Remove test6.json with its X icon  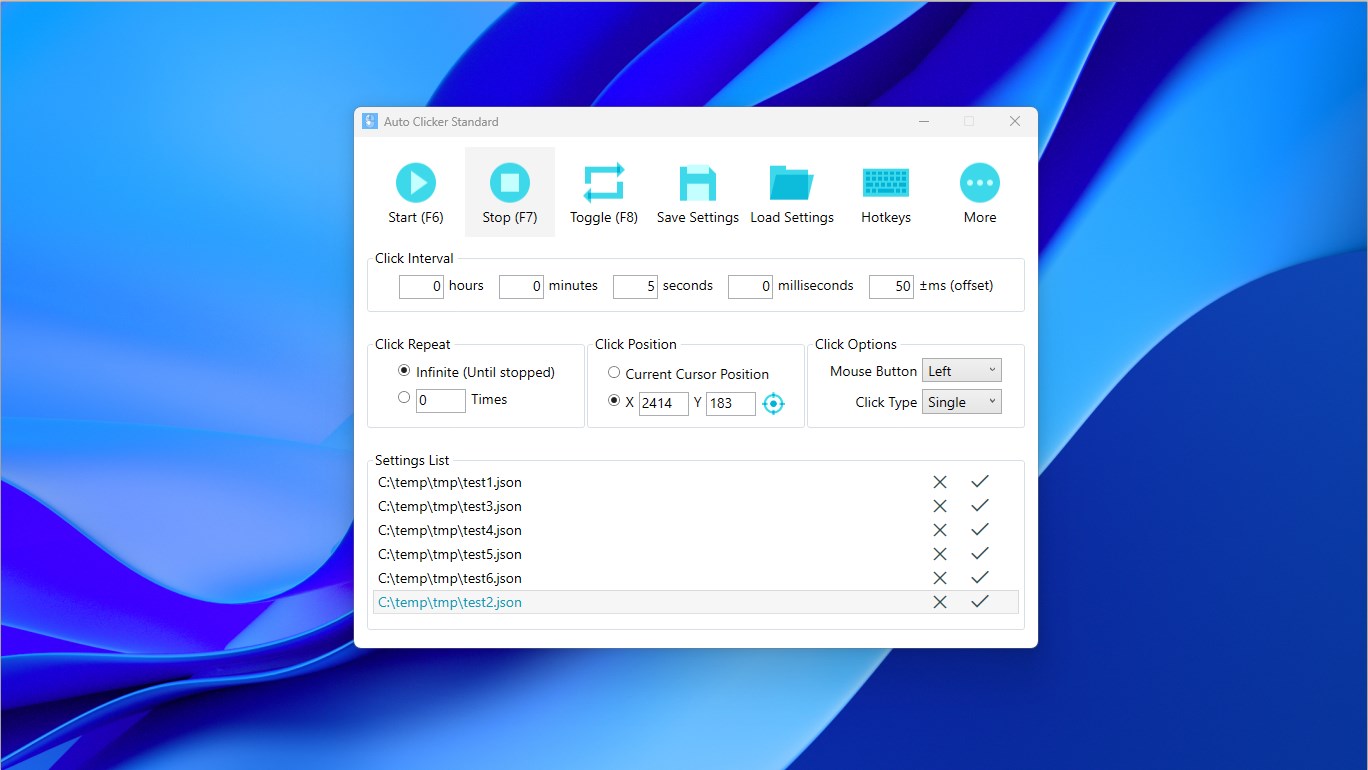click(x=940, y=578)
